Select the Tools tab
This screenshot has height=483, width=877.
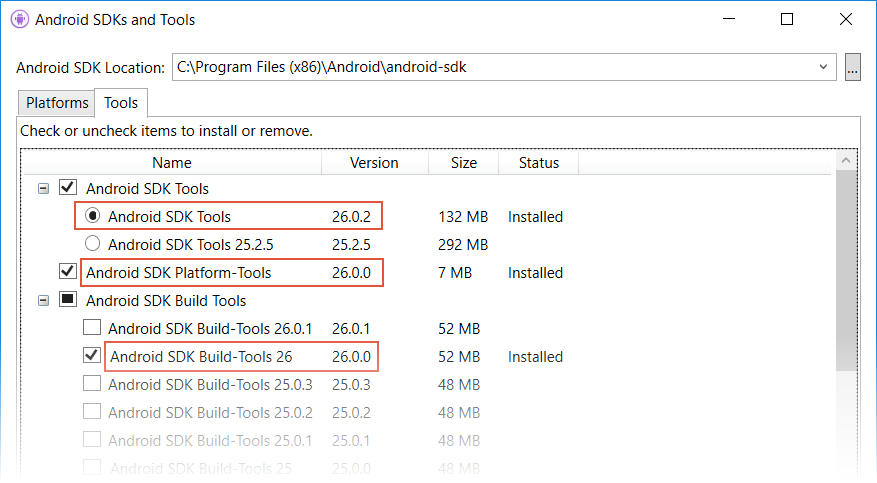121,103
